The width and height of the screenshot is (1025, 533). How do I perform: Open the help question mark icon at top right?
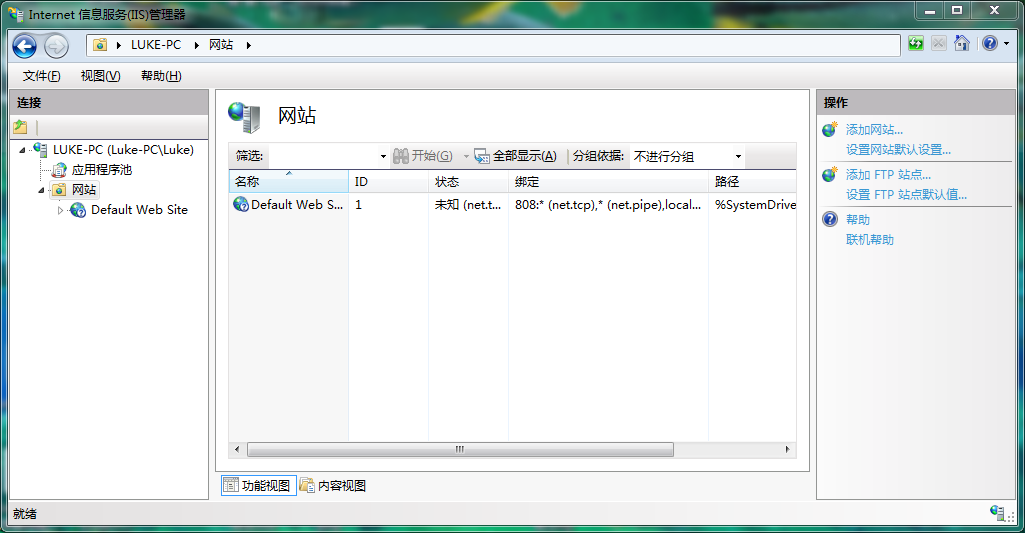(990, 43)
